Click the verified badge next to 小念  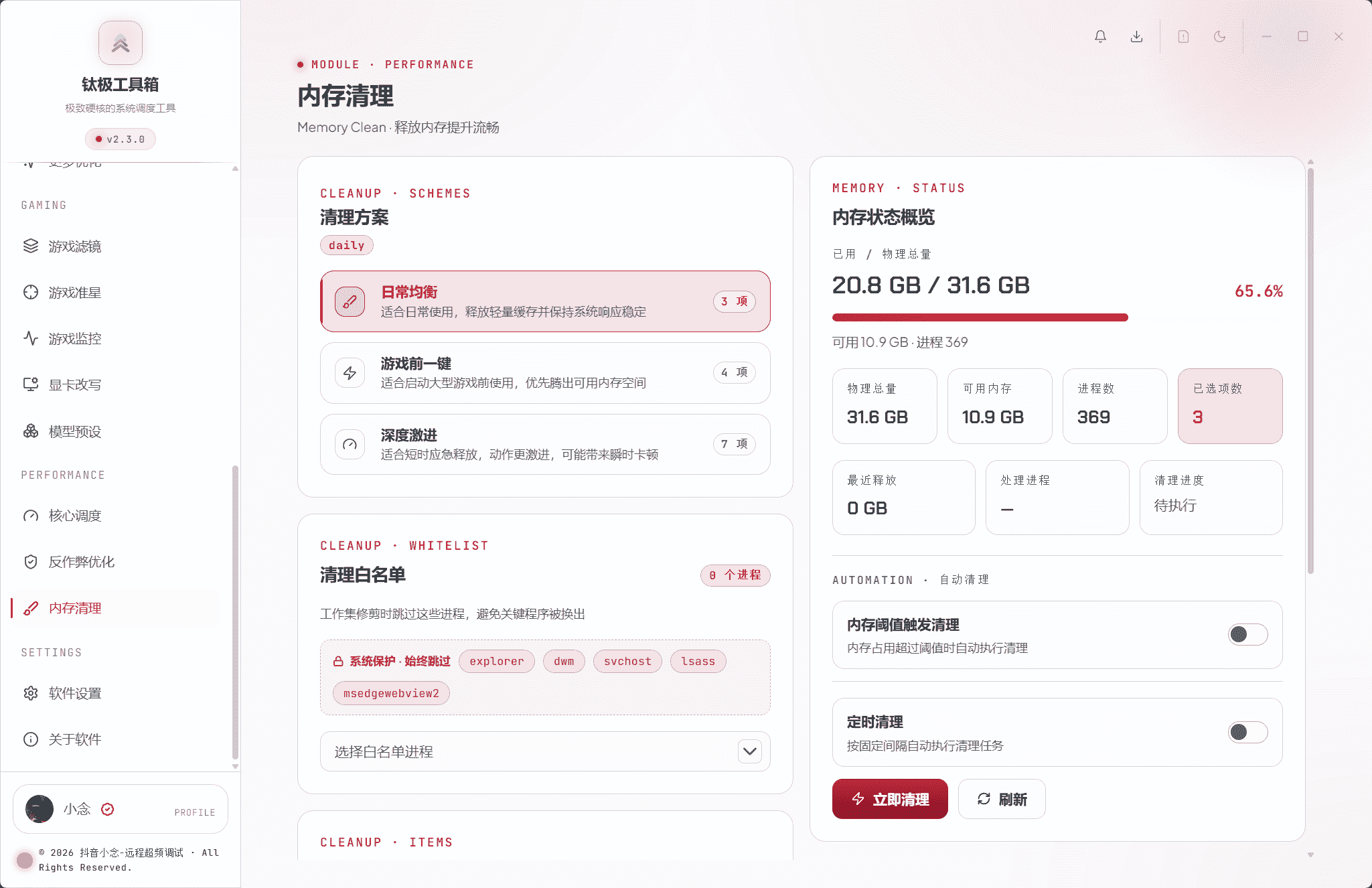tap(107, 809)
